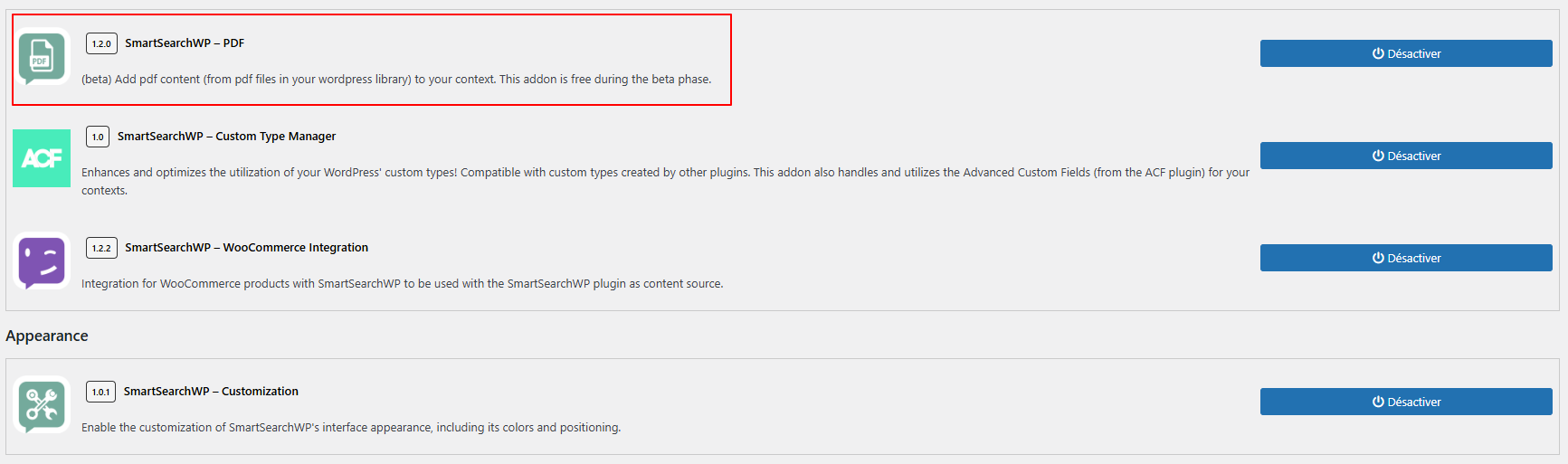The image size is (1568, 464).
Task: Click the PDF addon beta description text
Action: (x=396, y=80)
